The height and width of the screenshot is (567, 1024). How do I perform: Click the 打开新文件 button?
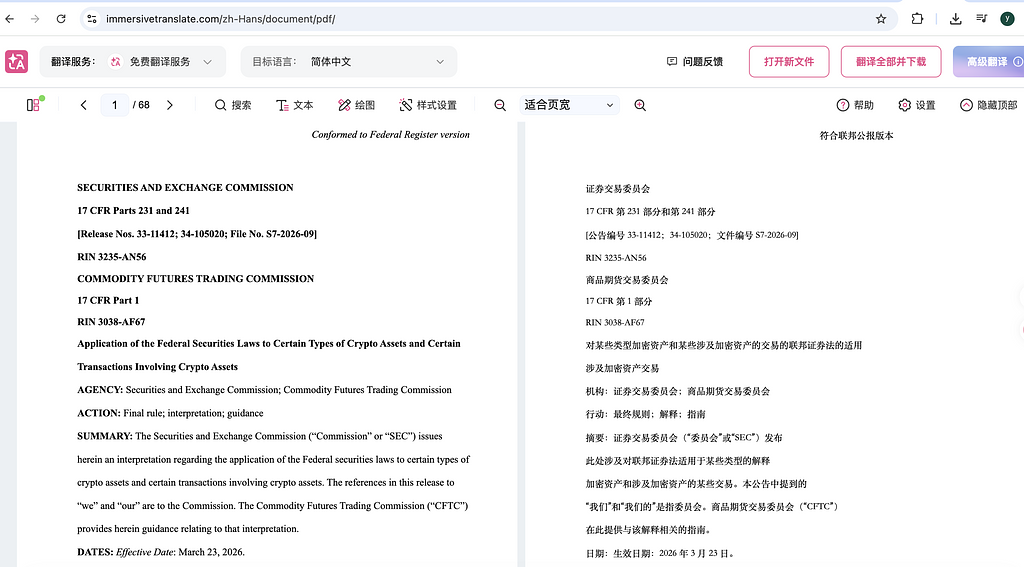(789, 62)
